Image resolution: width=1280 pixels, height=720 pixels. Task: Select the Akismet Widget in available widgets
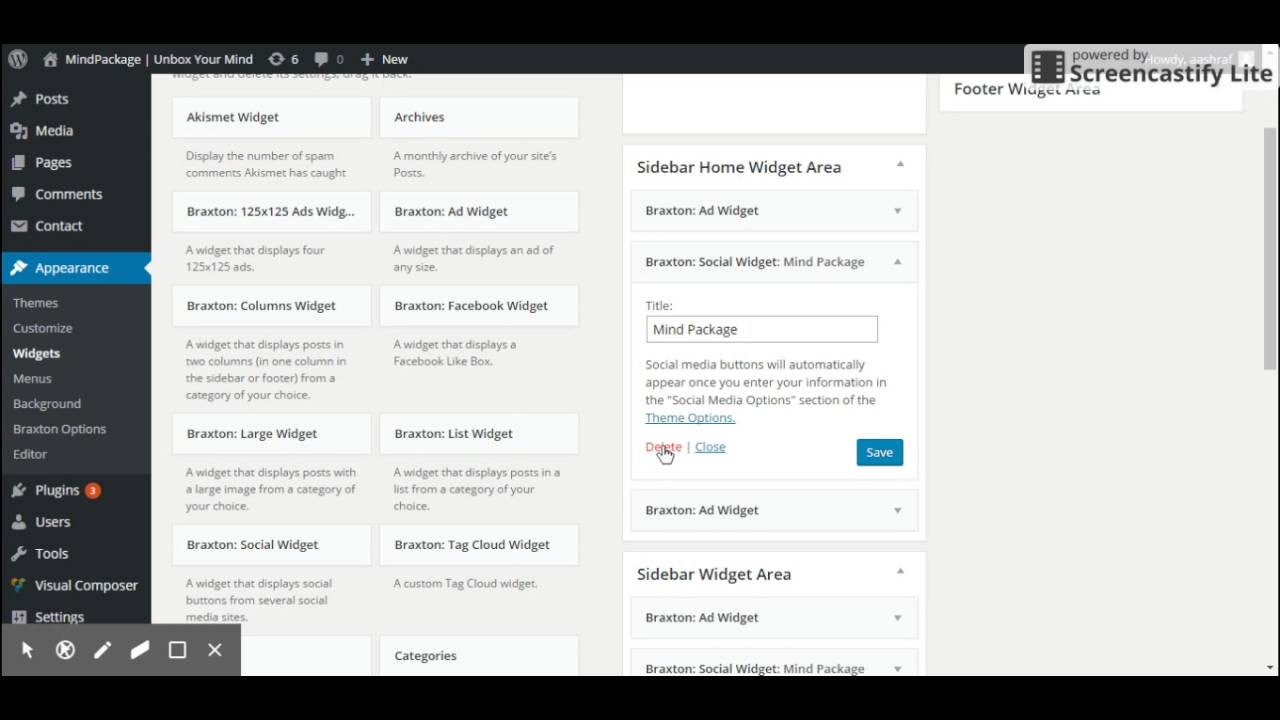point(272,117)
